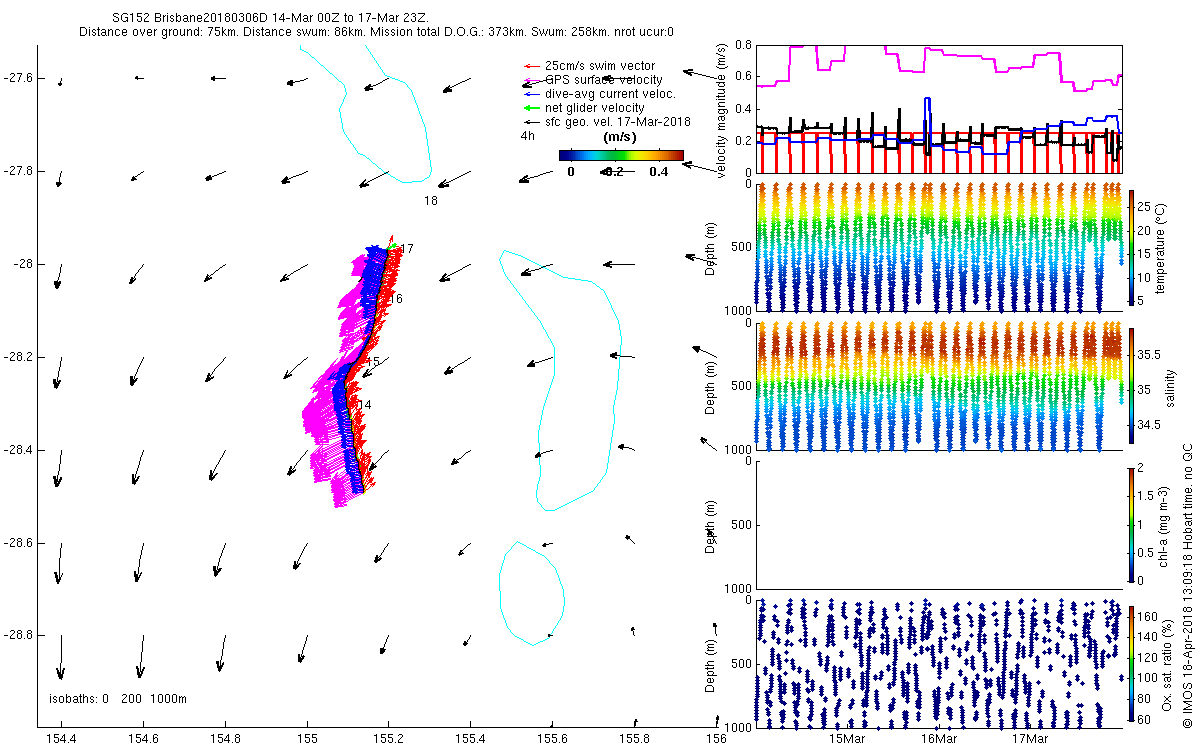
Task: Click the oxygen saturation scatter plot
Action: click(x=940, y=662)
